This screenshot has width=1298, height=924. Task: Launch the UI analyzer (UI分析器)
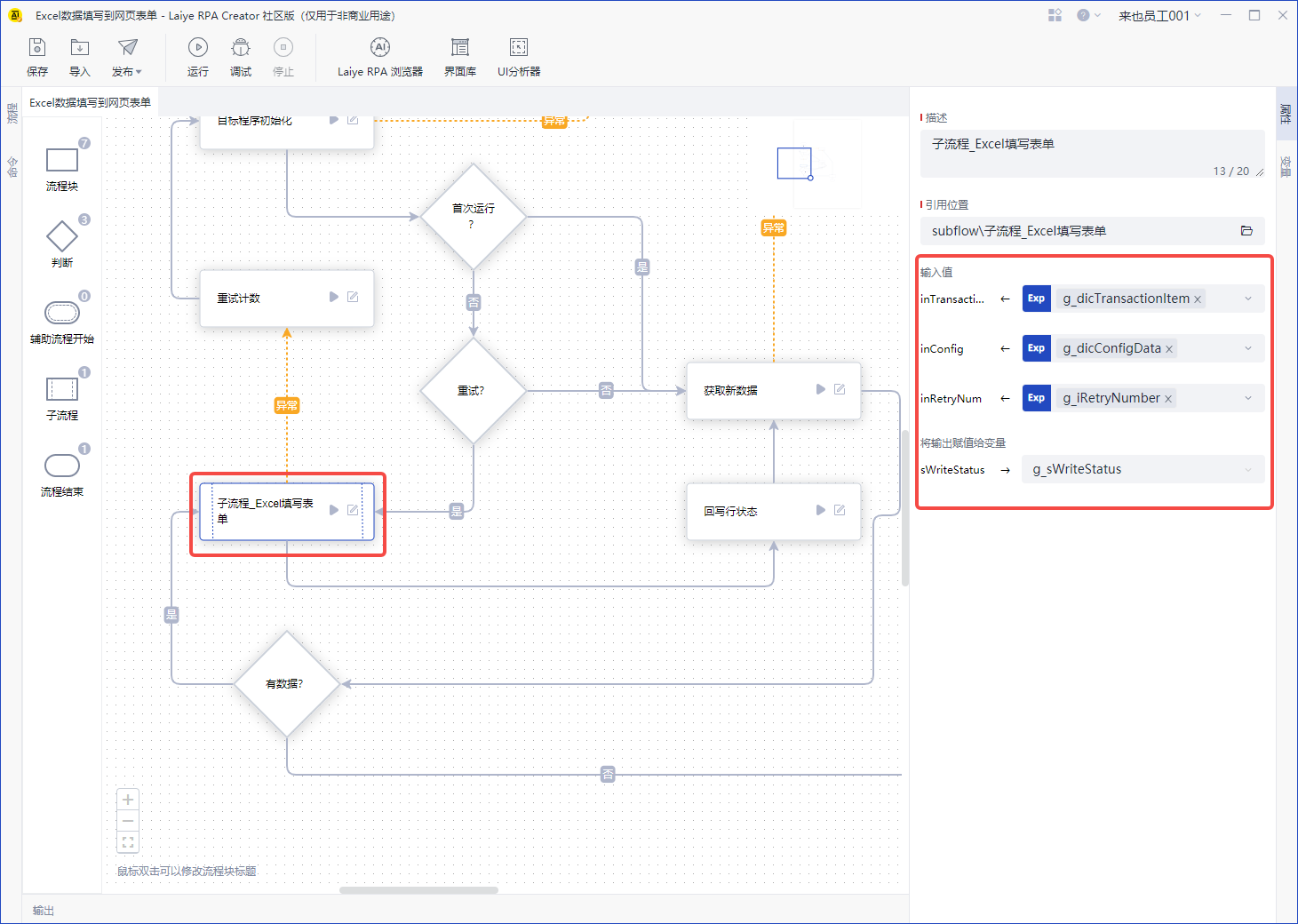(519, 58)
